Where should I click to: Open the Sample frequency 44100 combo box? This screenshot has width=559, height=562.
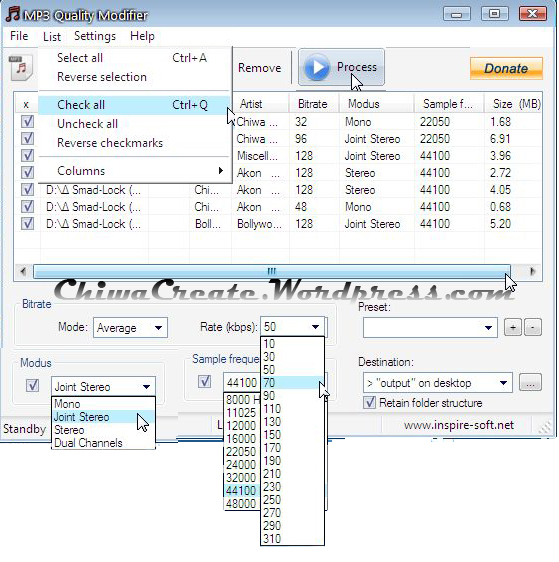[242, 383]
